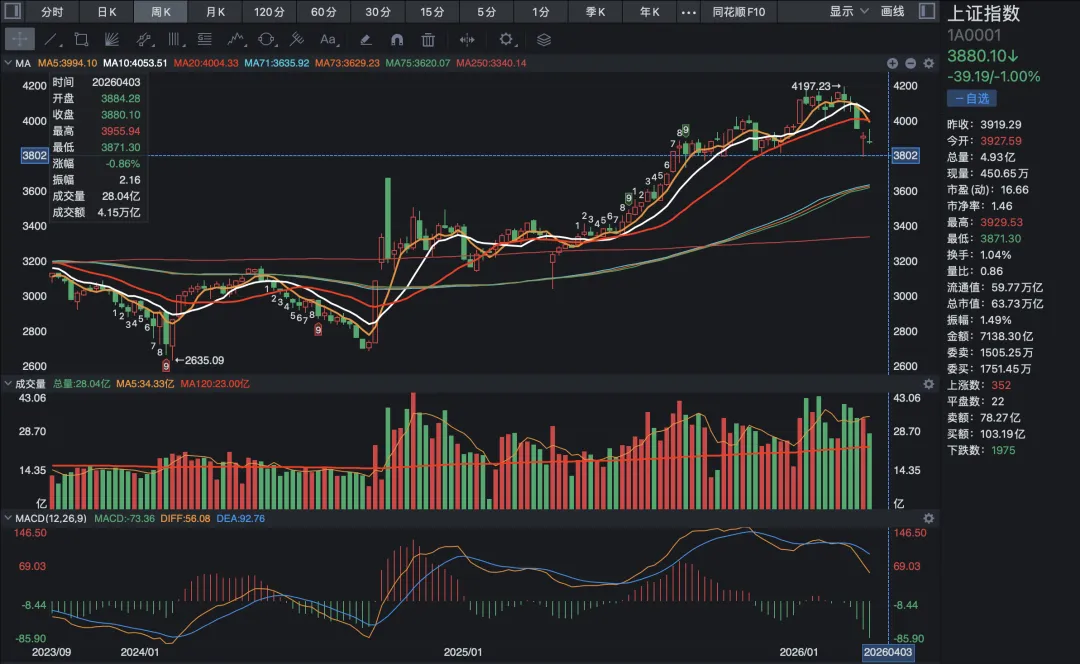Switch to 分时 intraday tab
The width and height of the screenshot is (1080, 664).
click(x=52, y=12)
